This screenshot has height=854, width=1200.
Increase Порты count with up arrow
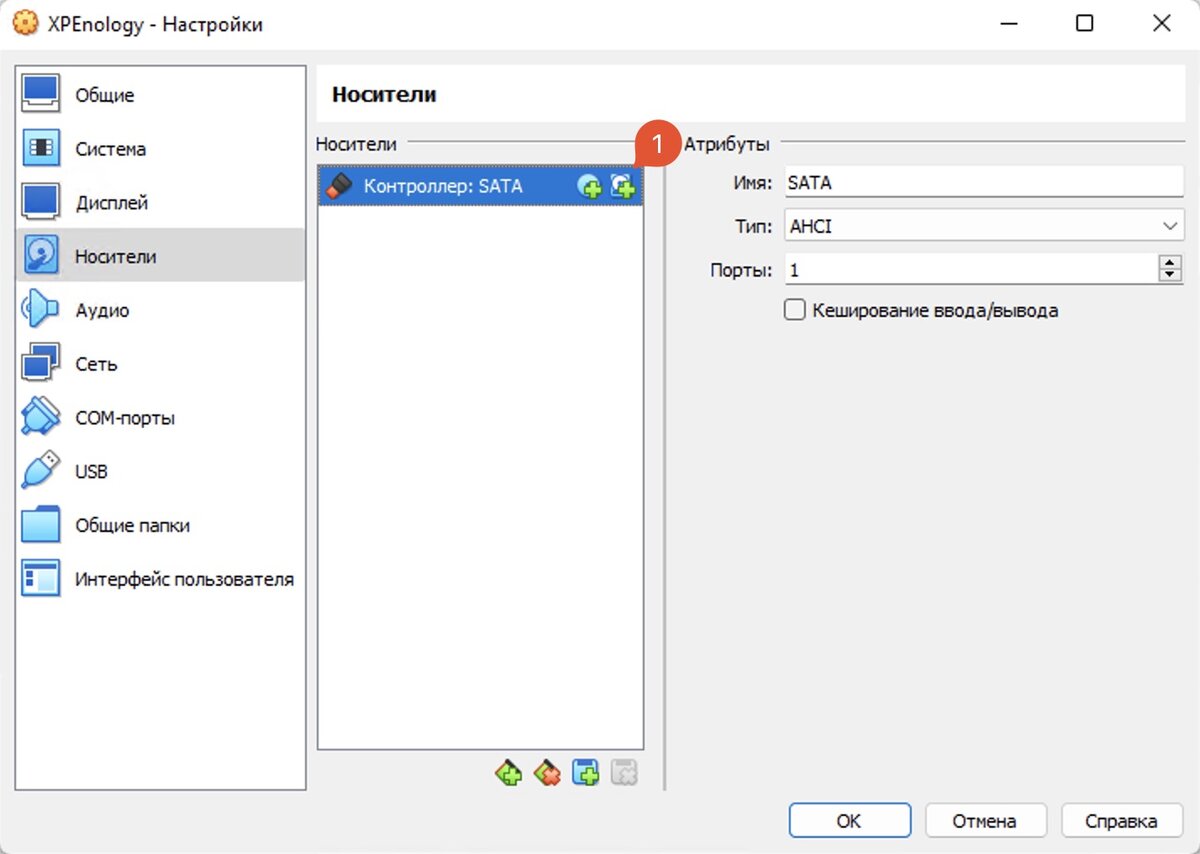click(x=1170, y=262)
